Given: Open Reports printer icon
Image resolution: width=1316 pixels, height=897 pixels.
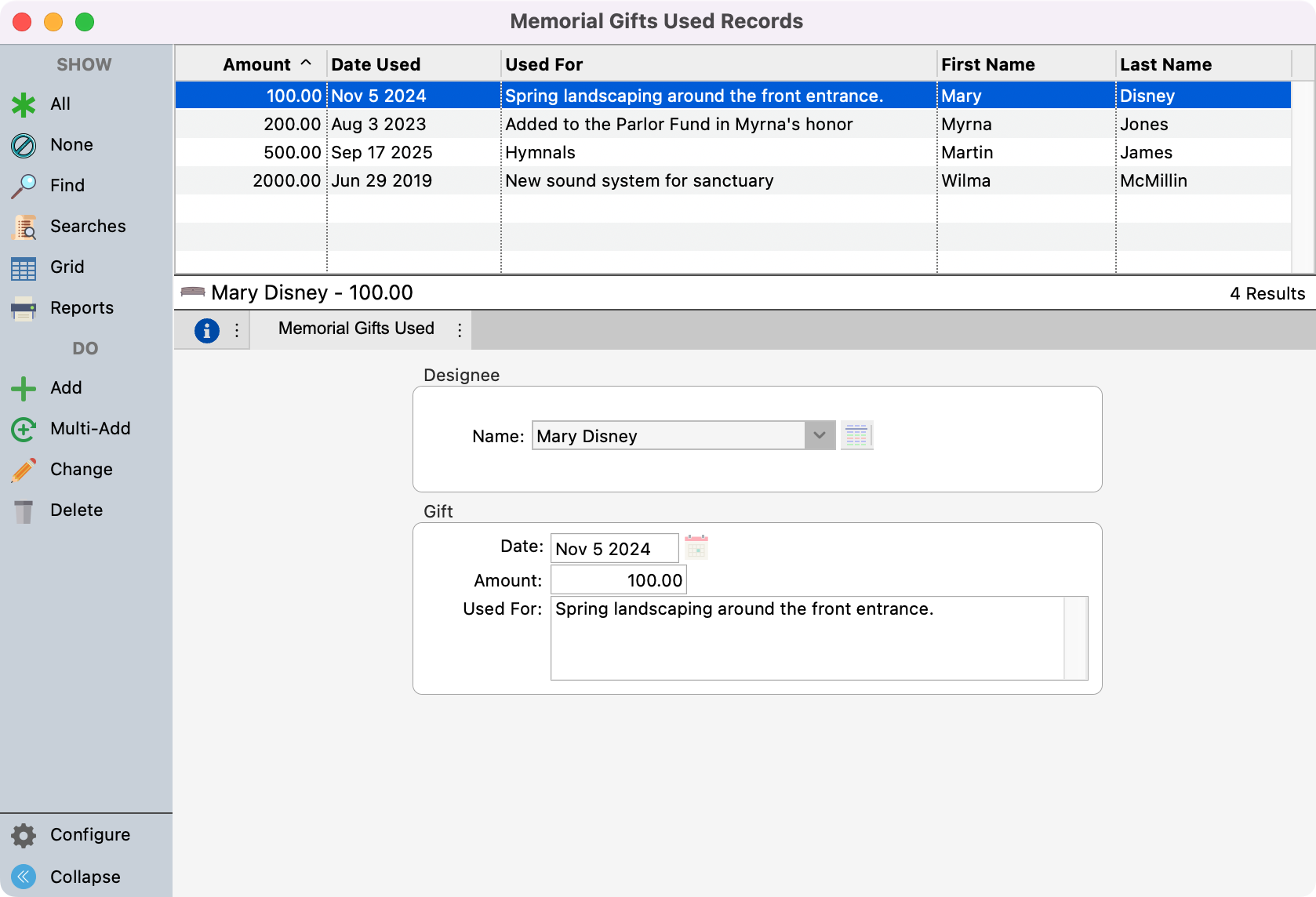Looking at the screenshot, I should click(x=24, y=308).
